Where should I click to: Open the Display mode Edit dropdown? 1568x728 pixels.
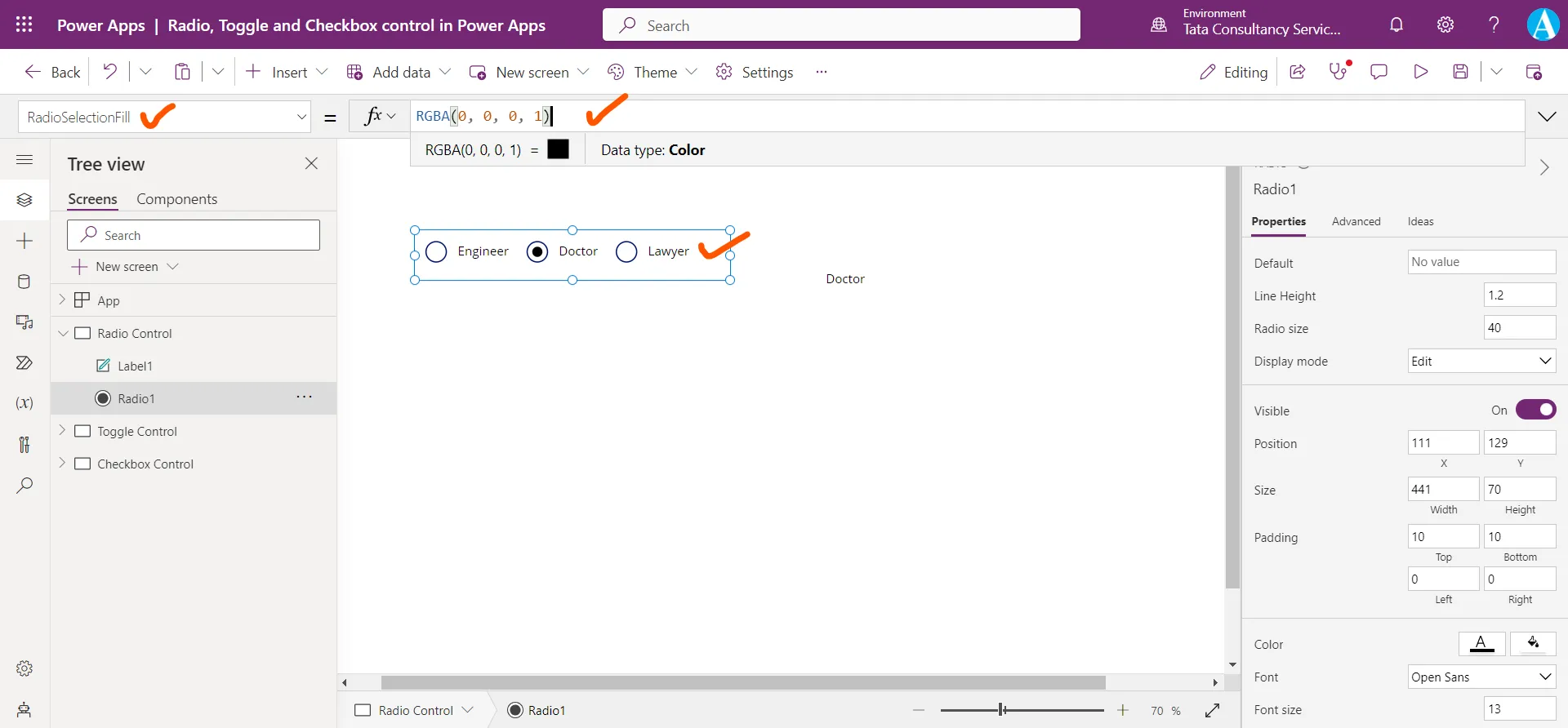pyautogui.click(x=1481, y=361)
